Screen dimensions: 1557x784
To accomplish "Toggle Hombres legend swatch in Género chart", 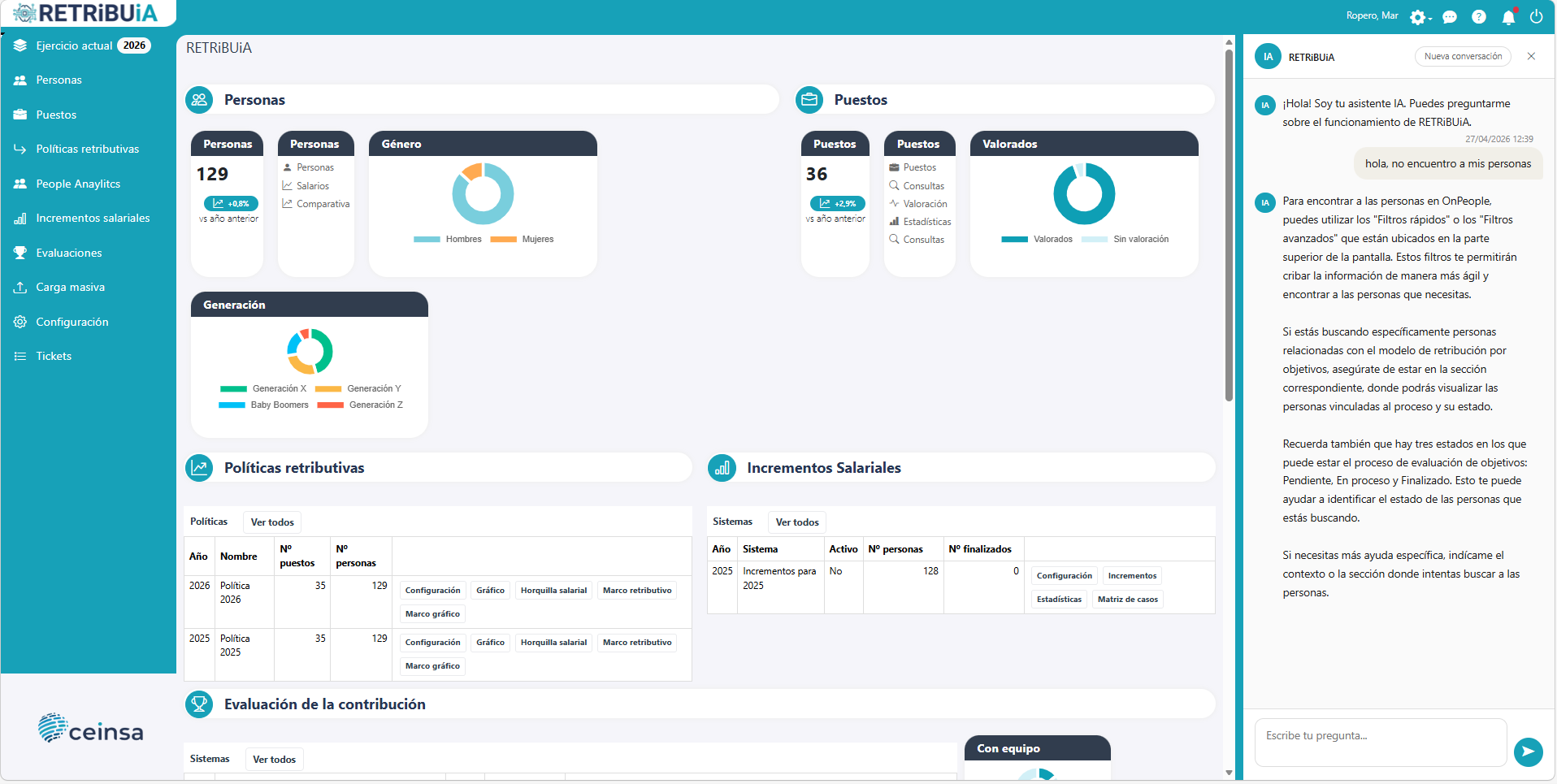I will coord(427,240).
